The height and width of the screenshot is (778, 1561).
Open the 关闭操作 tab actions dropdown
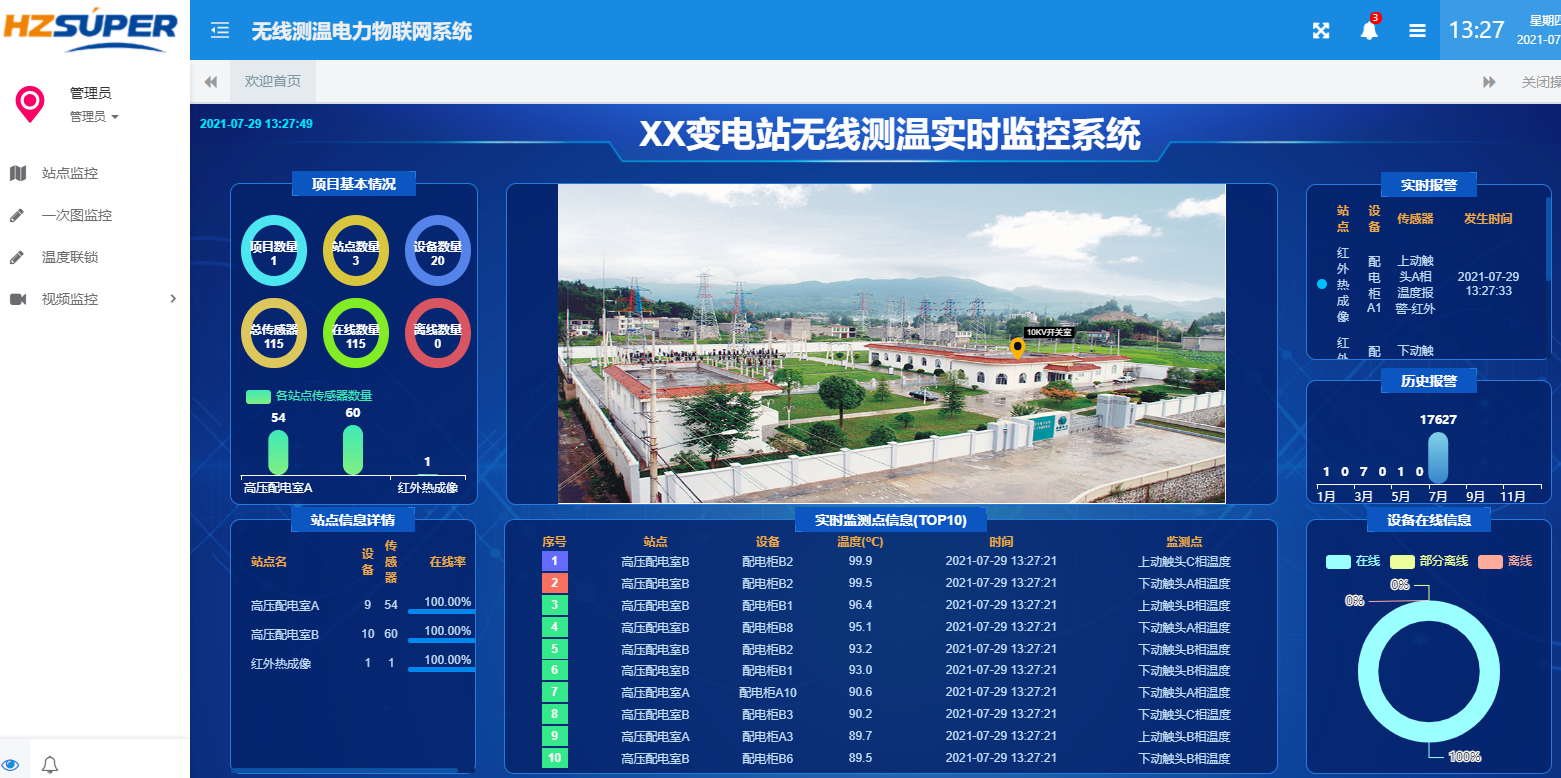click(x=1540, y=82)
